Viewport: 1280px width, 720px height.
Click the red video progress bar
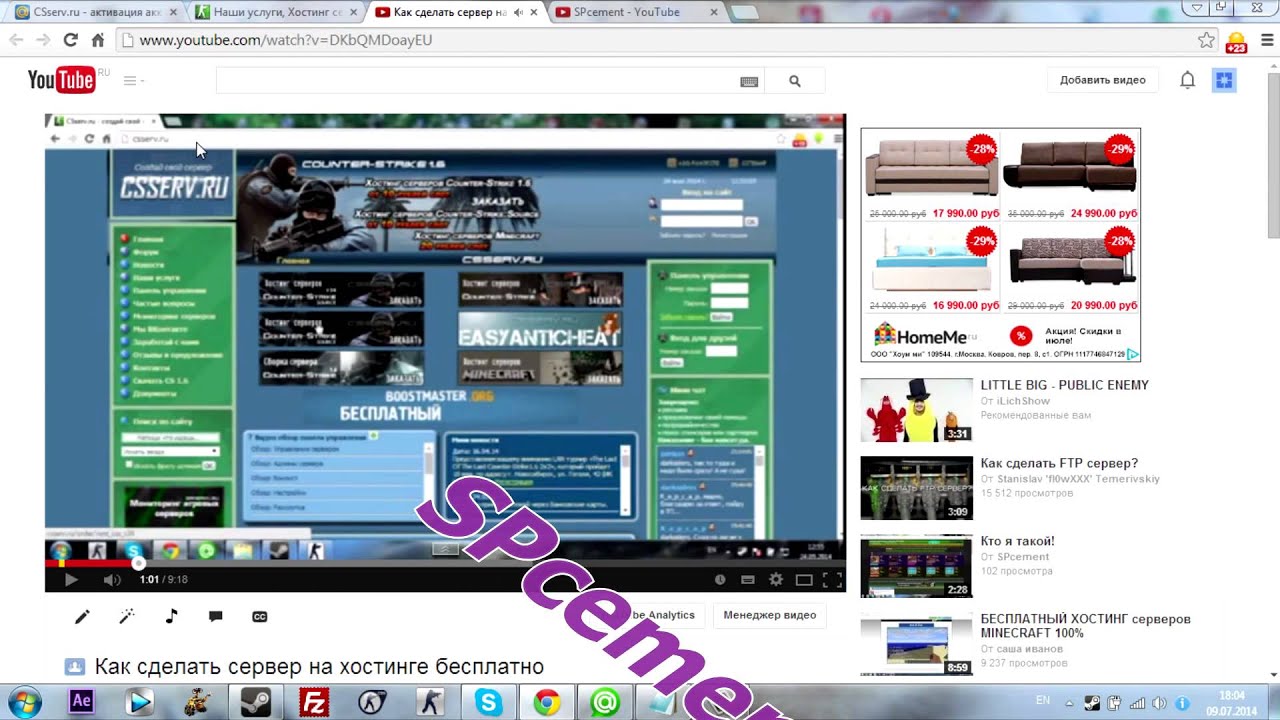tap(90, 563)
